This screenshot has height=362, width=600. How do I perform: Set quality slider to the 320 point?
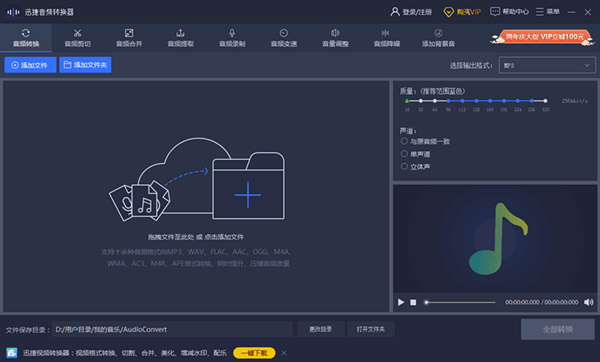545,101
